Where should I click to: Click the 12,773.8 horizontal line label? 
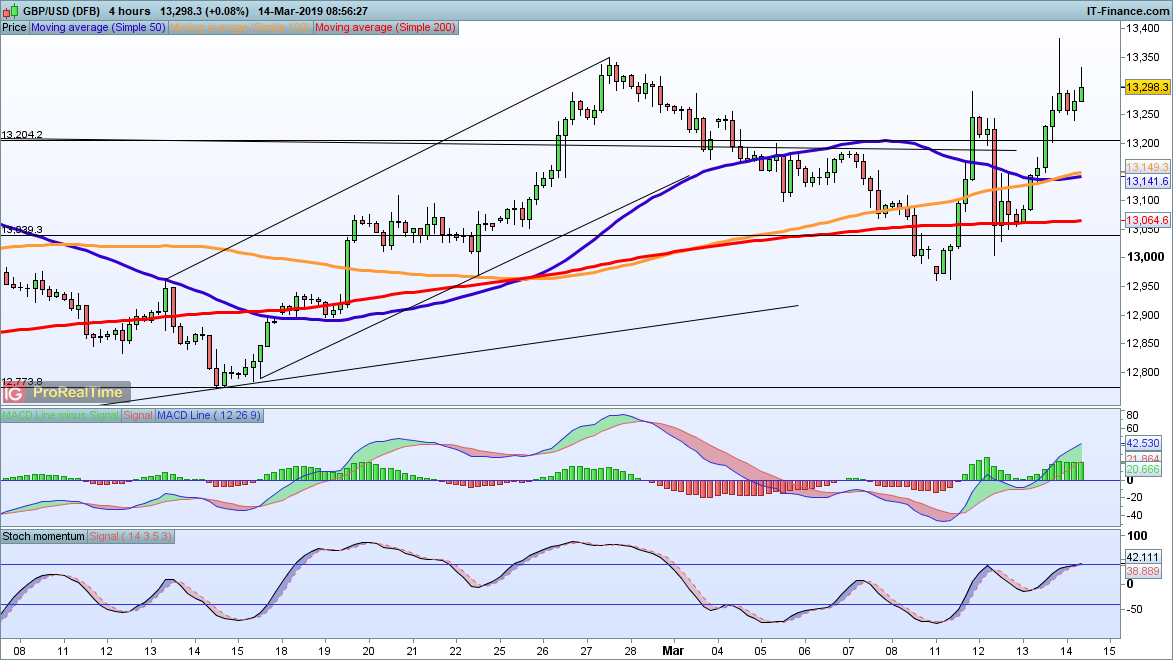pos(22,382)
